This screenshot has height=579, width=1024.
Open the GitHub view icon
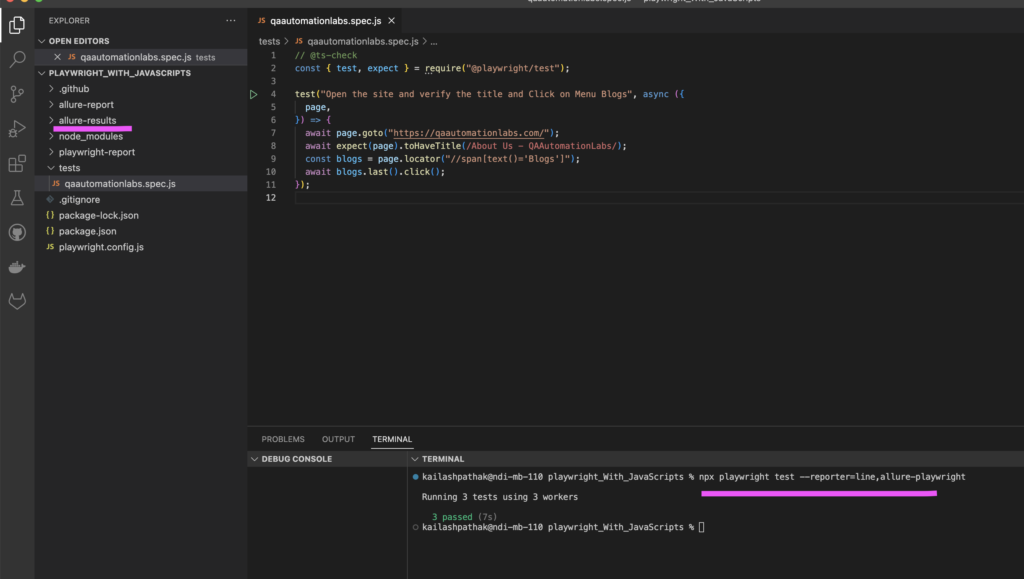(x=17, y=232)
